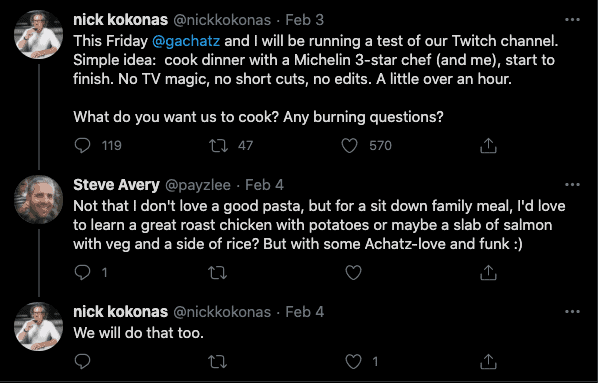Click nick kokonas's avatar on first tweet
Image resolution: width=598 pixels, height=383 pixels.
coord(38,34)
